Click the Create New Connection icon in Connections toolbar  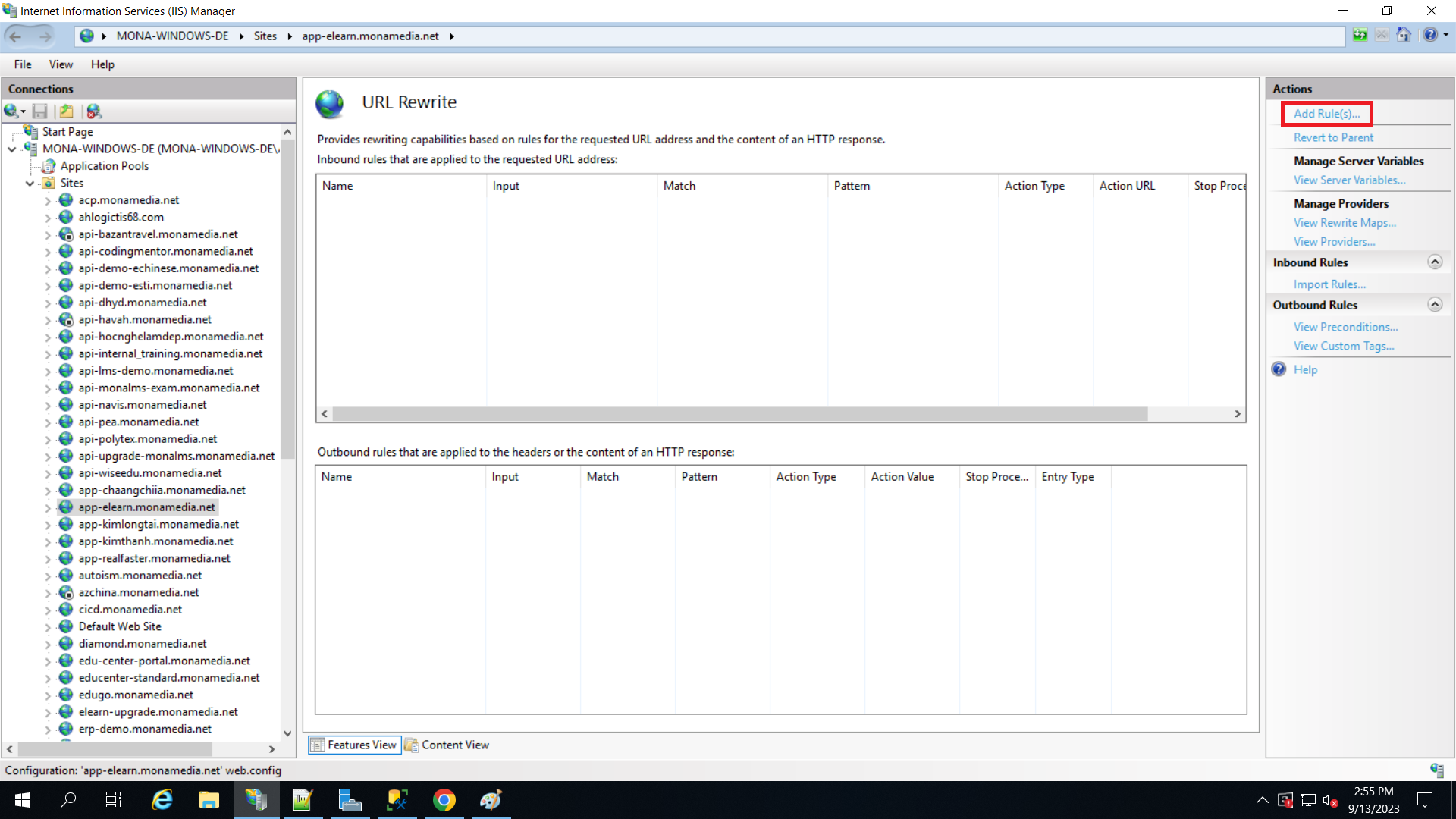[12, 111]
